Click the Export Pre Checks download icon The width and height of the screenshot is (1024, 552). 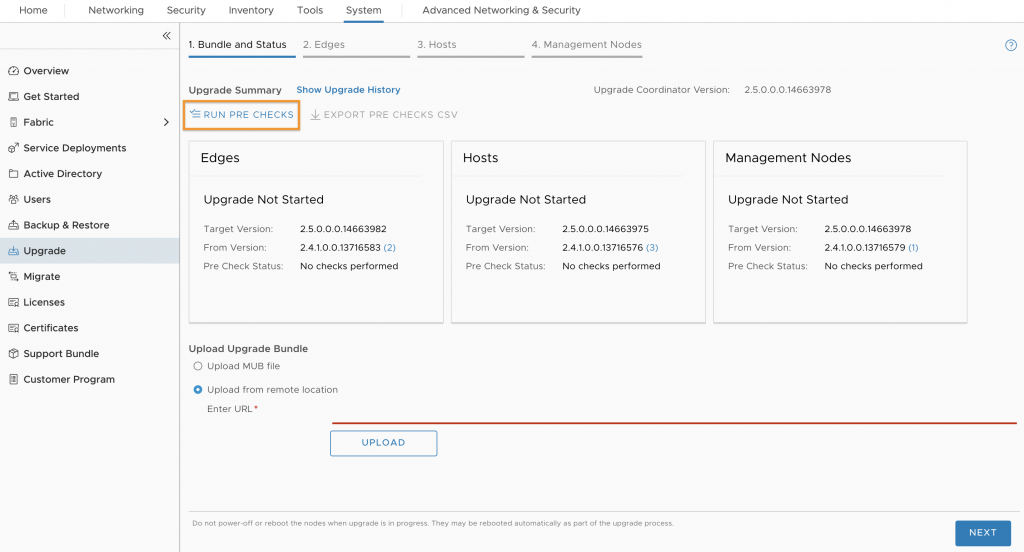pos(315,114)
